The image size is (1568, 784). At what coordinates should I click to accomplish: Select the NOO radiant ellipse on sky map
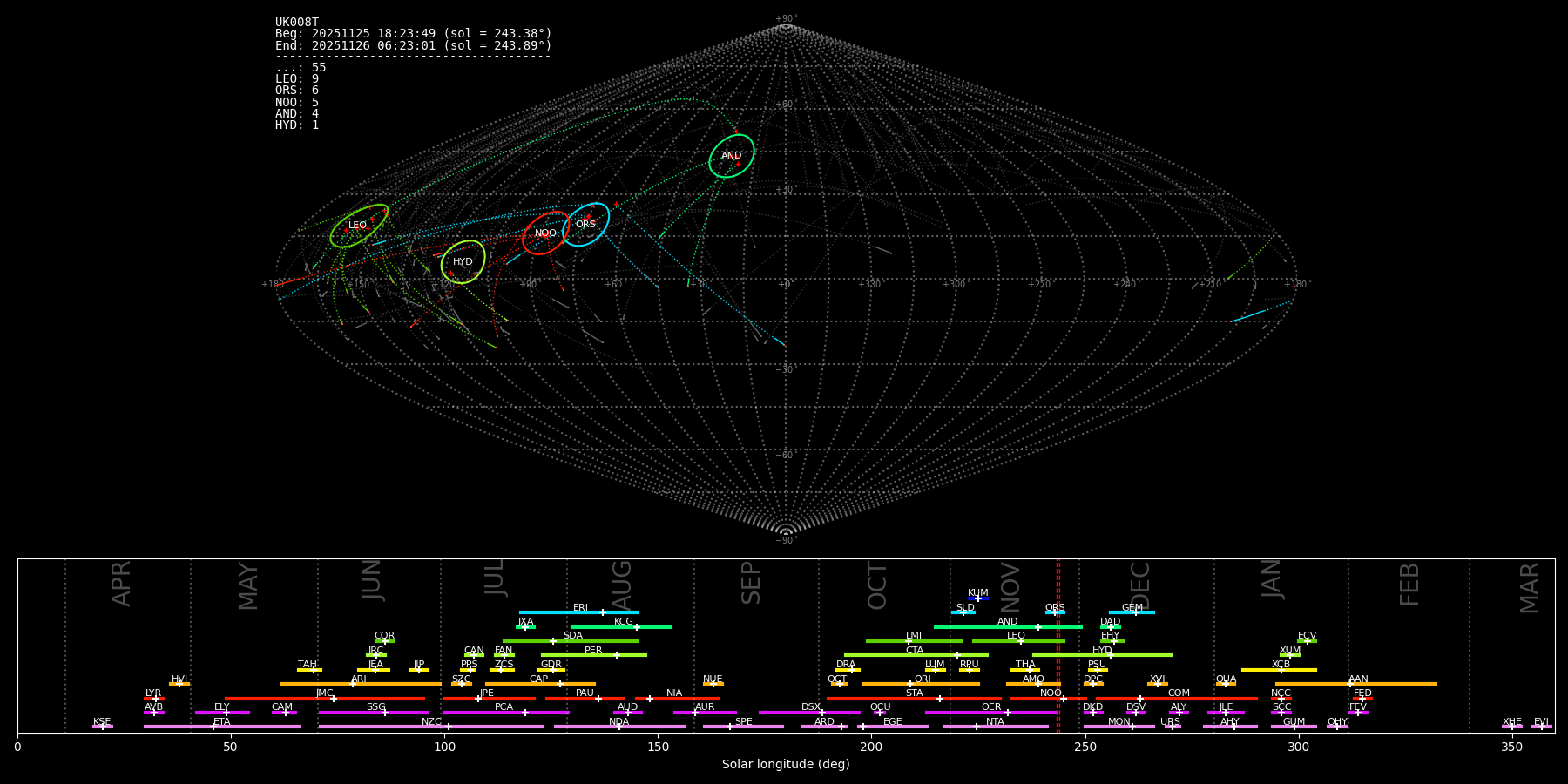[x=546, y=233]
